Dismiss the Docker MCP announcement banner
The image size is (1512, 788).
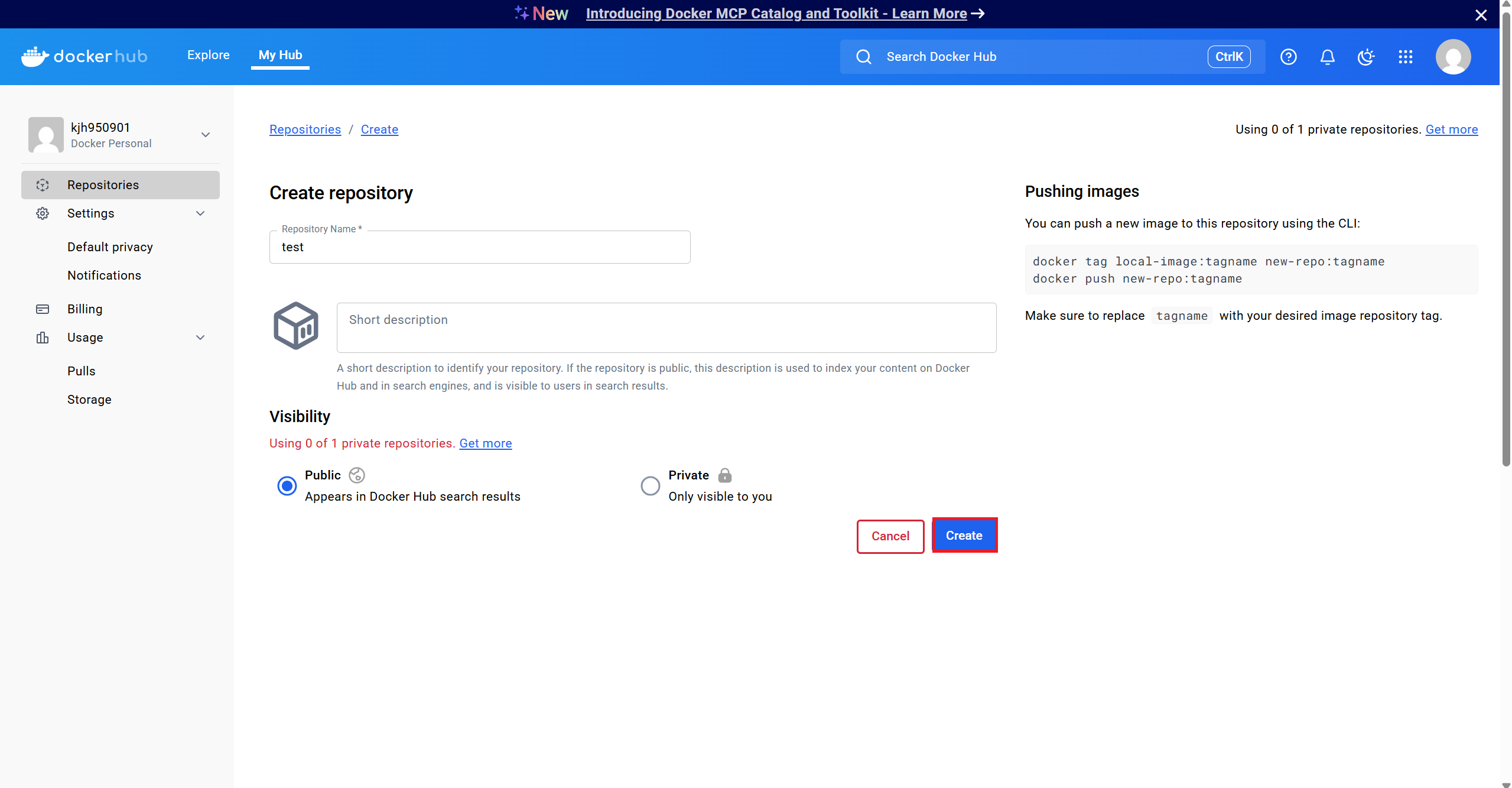tap(1481, 15)
